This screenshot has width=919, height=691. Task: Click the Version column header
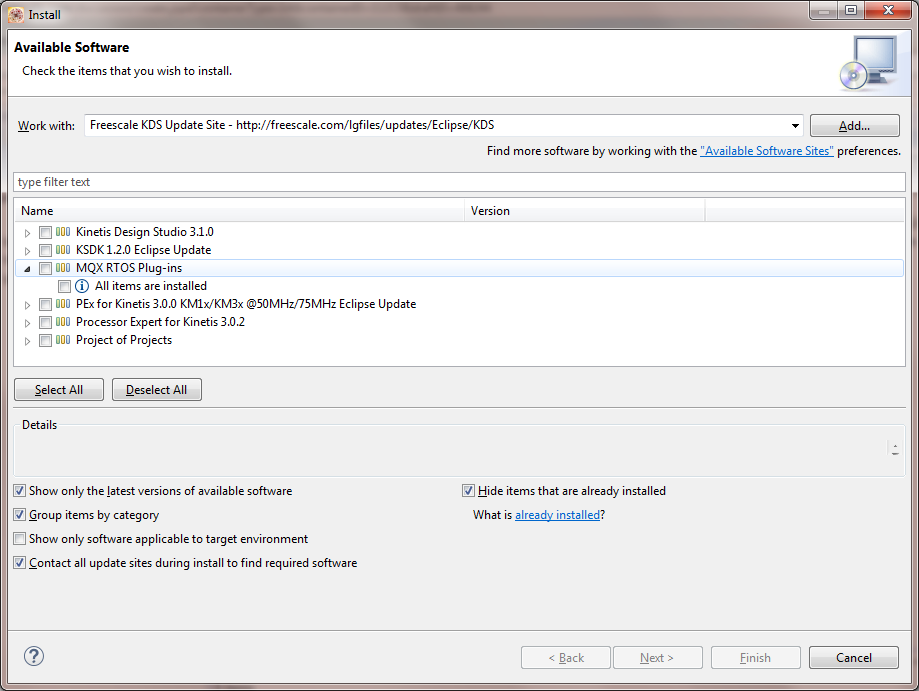click(x=585, y=210)
